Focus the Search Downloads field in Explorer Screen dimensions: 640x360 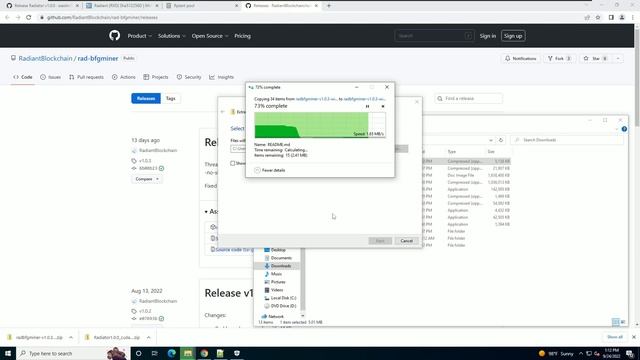click(x=567, y=140)
